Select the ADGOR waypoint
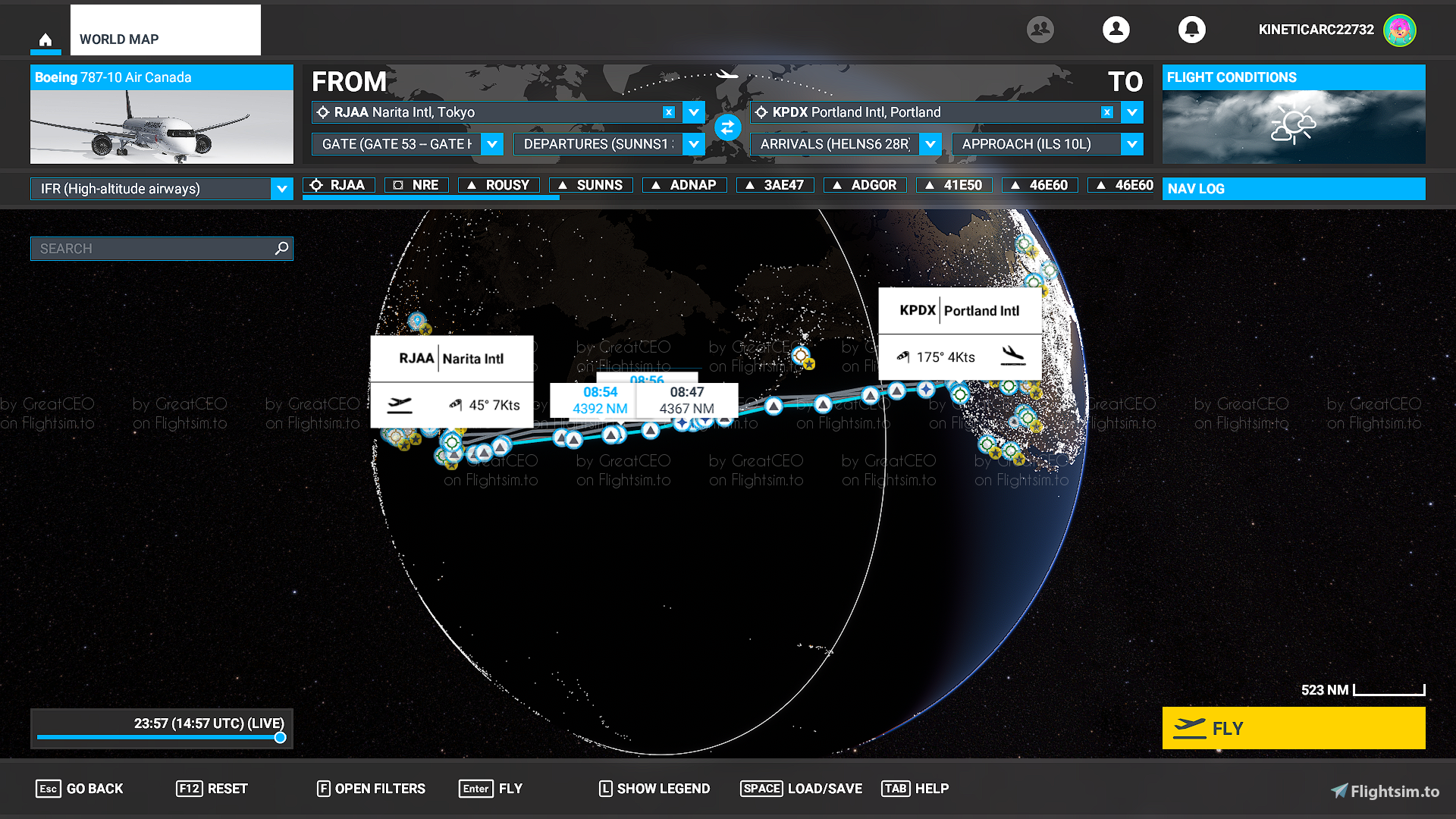This screenshot has height=819, width=1456. 865,185
